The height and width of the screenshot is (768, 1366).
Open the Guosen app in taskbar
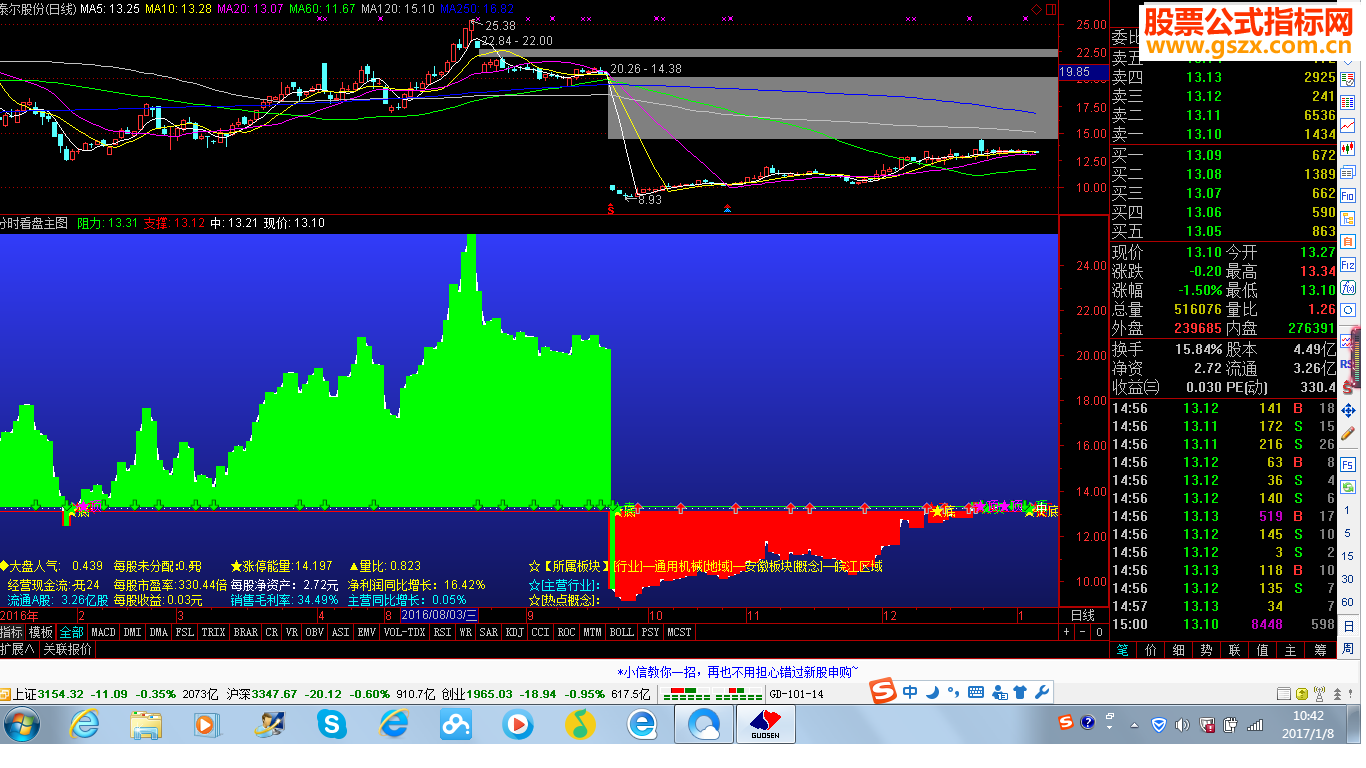tap(765, 724)
